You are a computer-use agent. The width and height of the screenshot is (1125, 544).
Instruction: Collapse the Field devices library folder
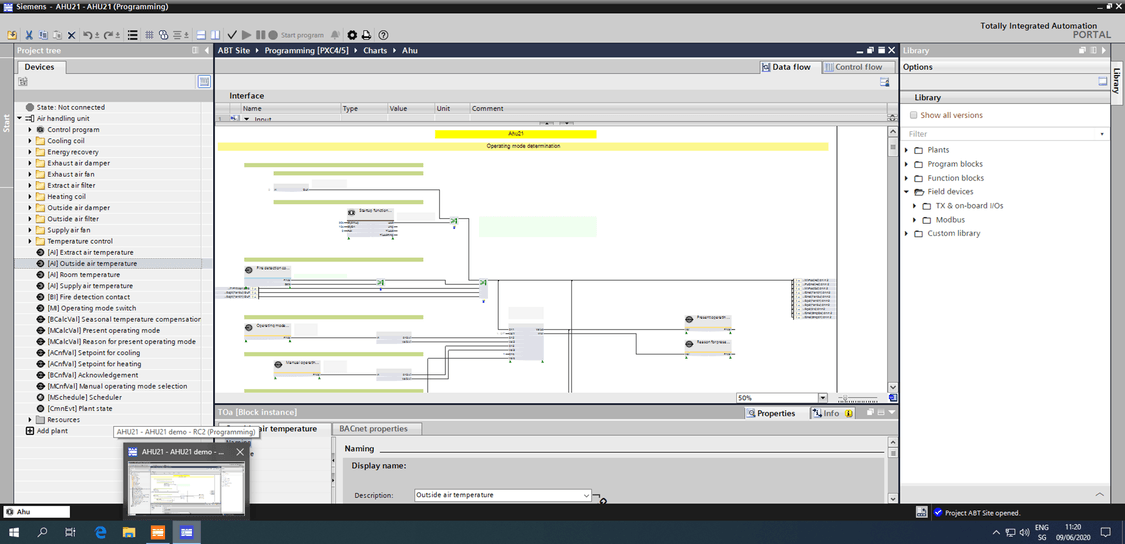(907, 192)
